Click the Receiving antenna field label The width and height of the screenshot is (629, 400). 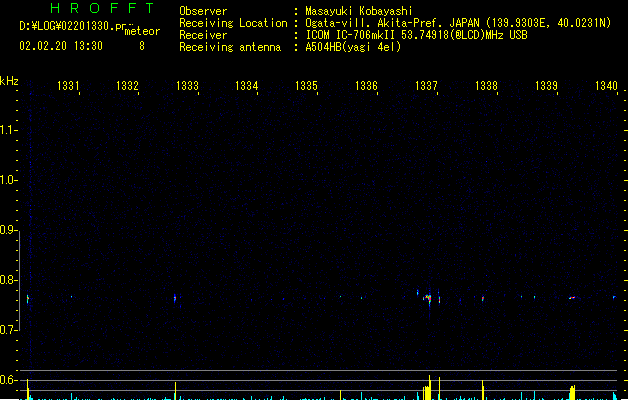[230, 47]
